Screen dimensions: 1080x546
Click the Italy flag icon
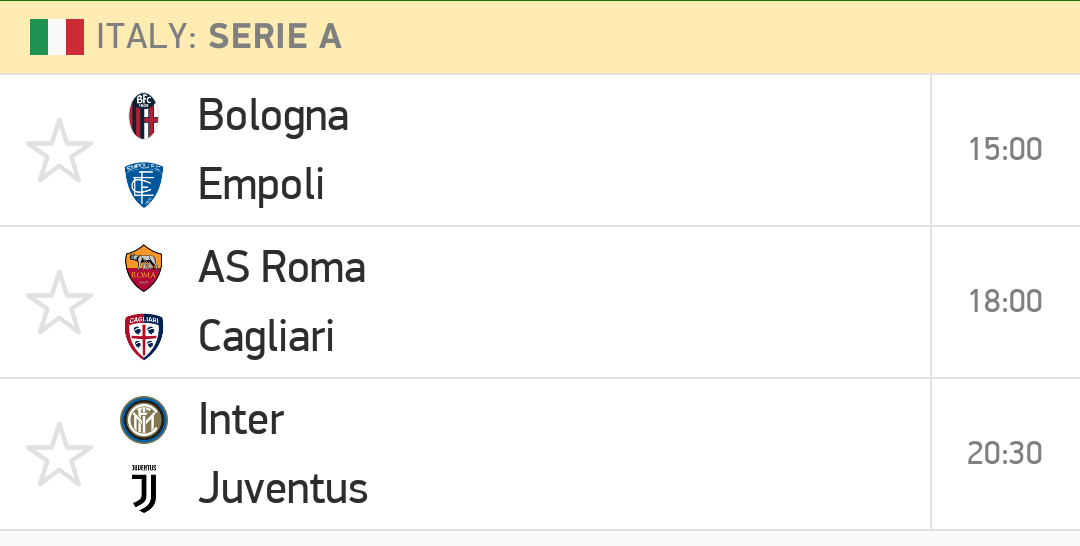click(57, 37)
